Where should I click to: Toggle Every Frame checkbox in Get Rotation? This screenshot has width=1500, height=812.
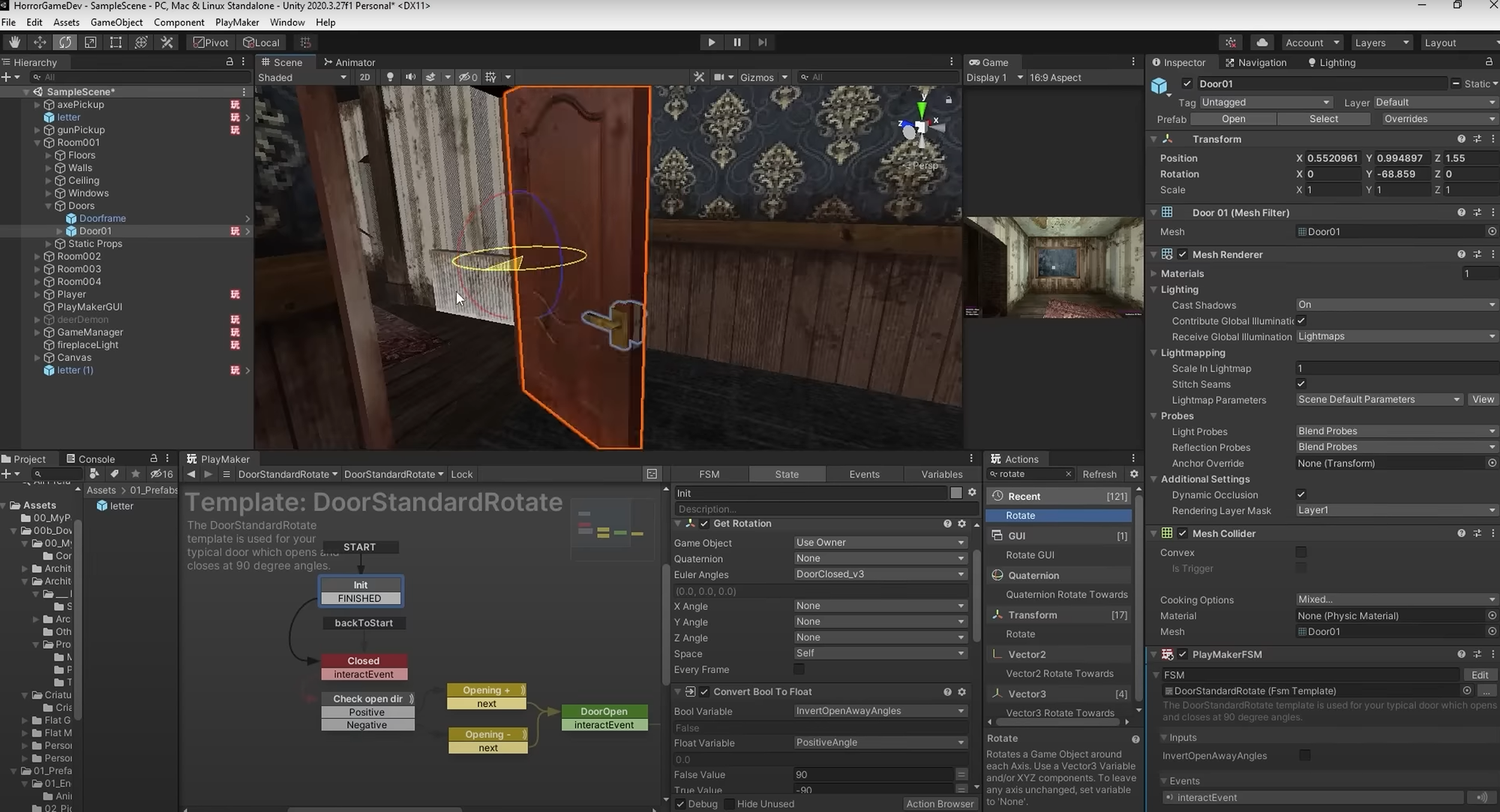(799, 669)
